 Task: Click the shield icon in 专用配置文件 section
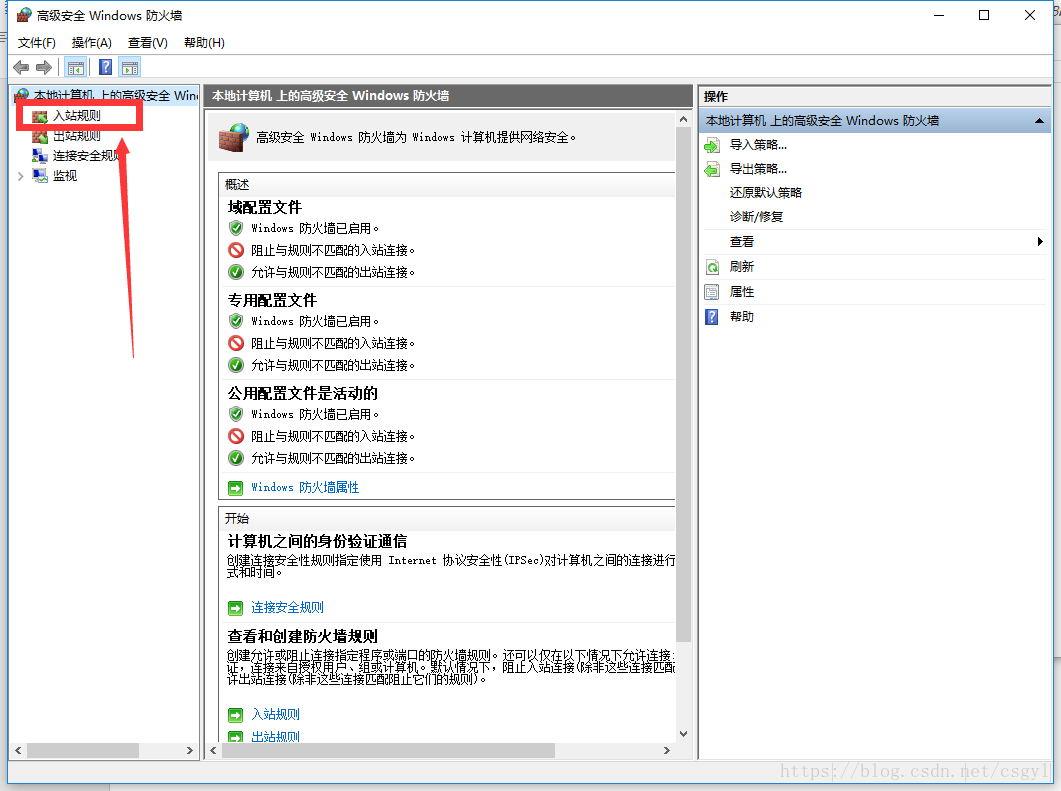click(x=235, y=321)
